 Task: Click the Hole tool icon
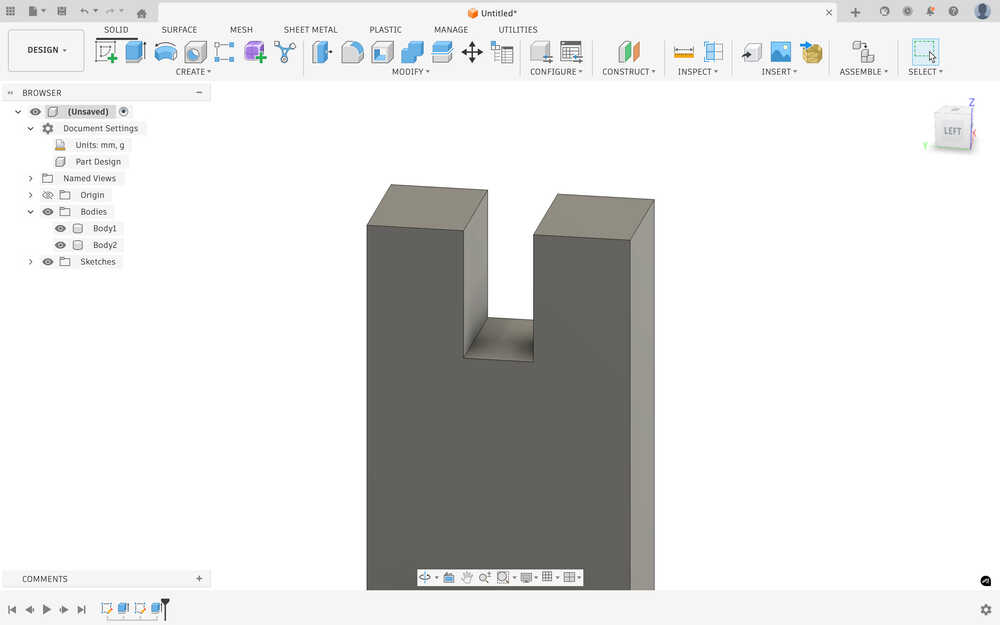(x=195, y=52)
